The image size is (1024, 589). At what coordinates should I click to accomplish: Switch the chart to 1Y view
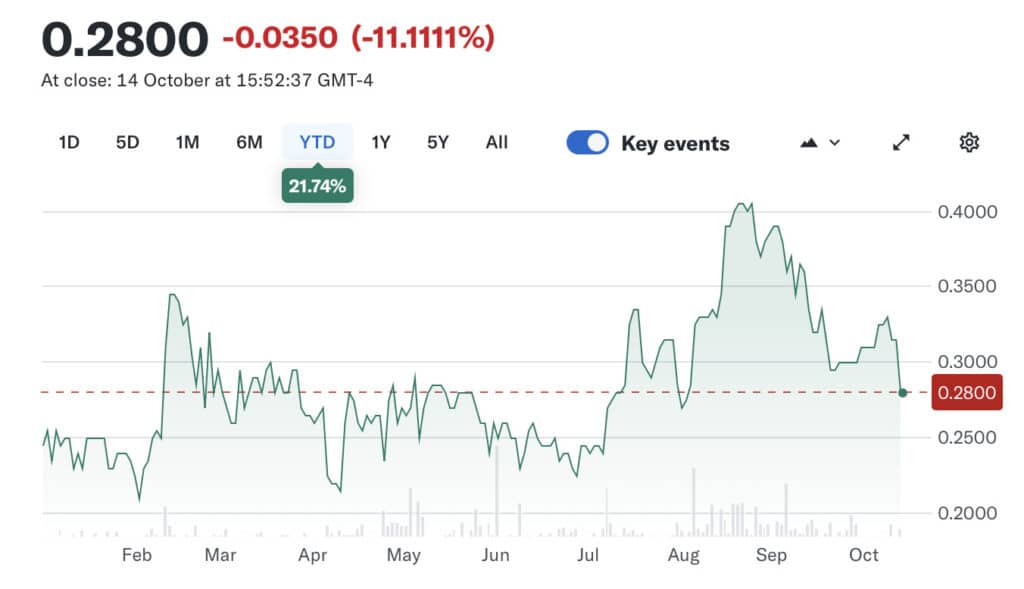coord(381,142)
